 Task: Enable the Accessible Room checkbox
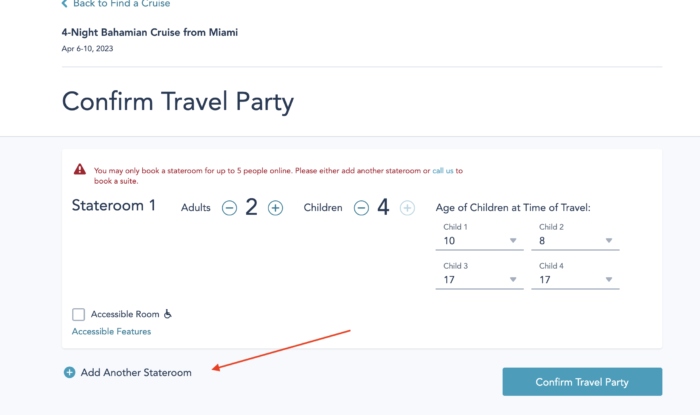click(79, 314)
